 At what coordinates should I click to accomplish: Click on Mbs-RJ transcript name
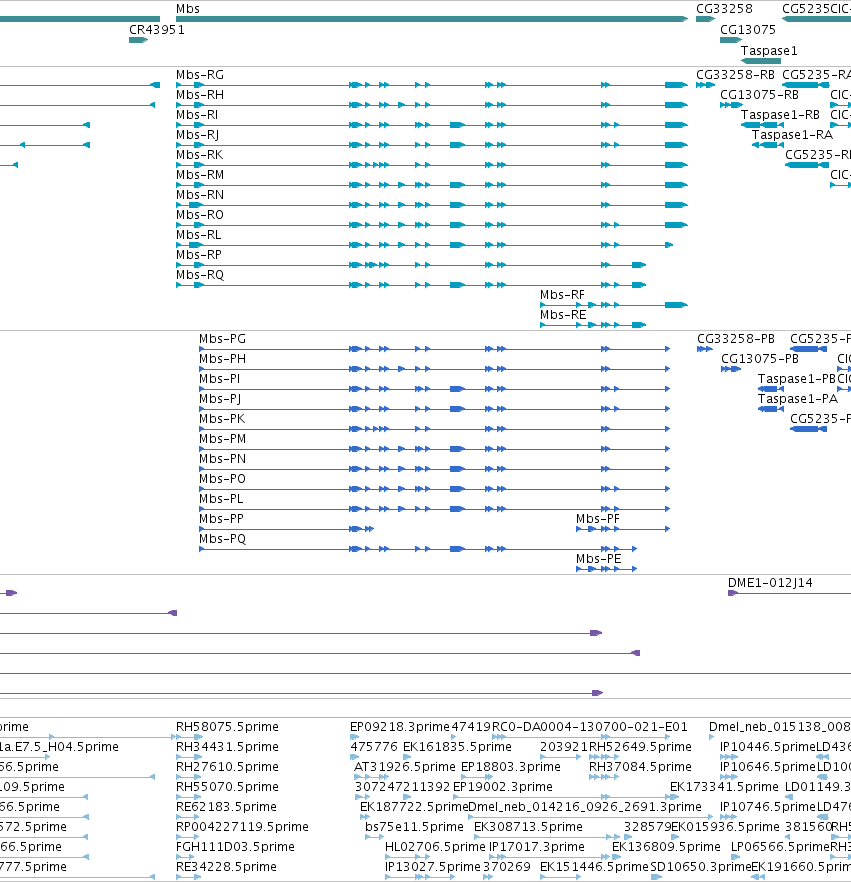pos(197,135)
